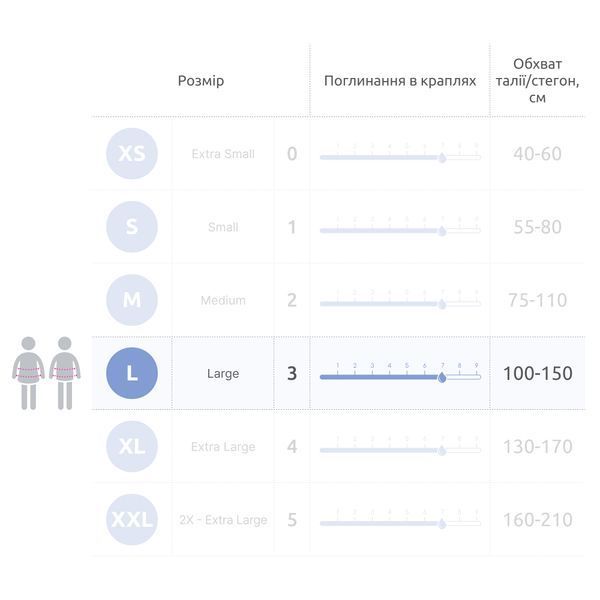Pick the XXL size circle badge
The height and width of the screenshot is (600, 600).
(132, 520)
